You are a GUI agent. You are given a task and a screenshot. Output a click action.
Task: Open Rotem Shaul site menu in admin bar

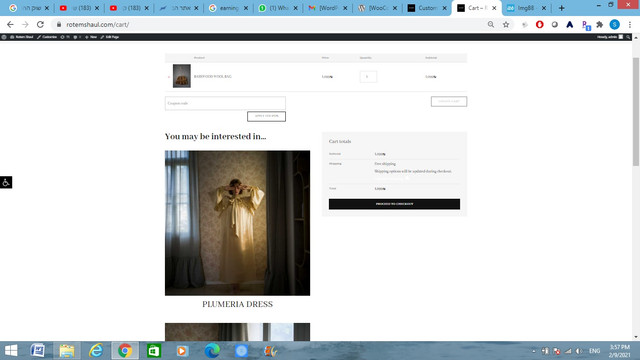point(22,37)
